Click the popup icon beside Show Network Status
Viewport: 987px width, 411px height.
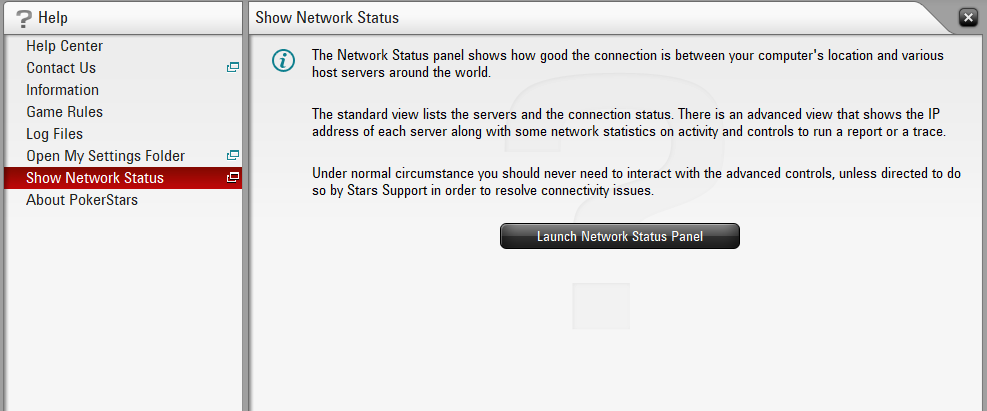233,177
